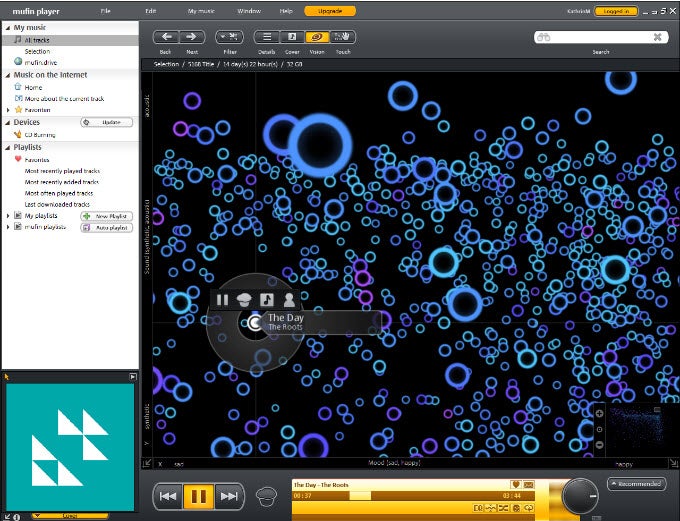This screenshot has width=680, height=521.
Task: Open Home under Music on the Internet
Action: pyautogui.click(x=33, y=87)
